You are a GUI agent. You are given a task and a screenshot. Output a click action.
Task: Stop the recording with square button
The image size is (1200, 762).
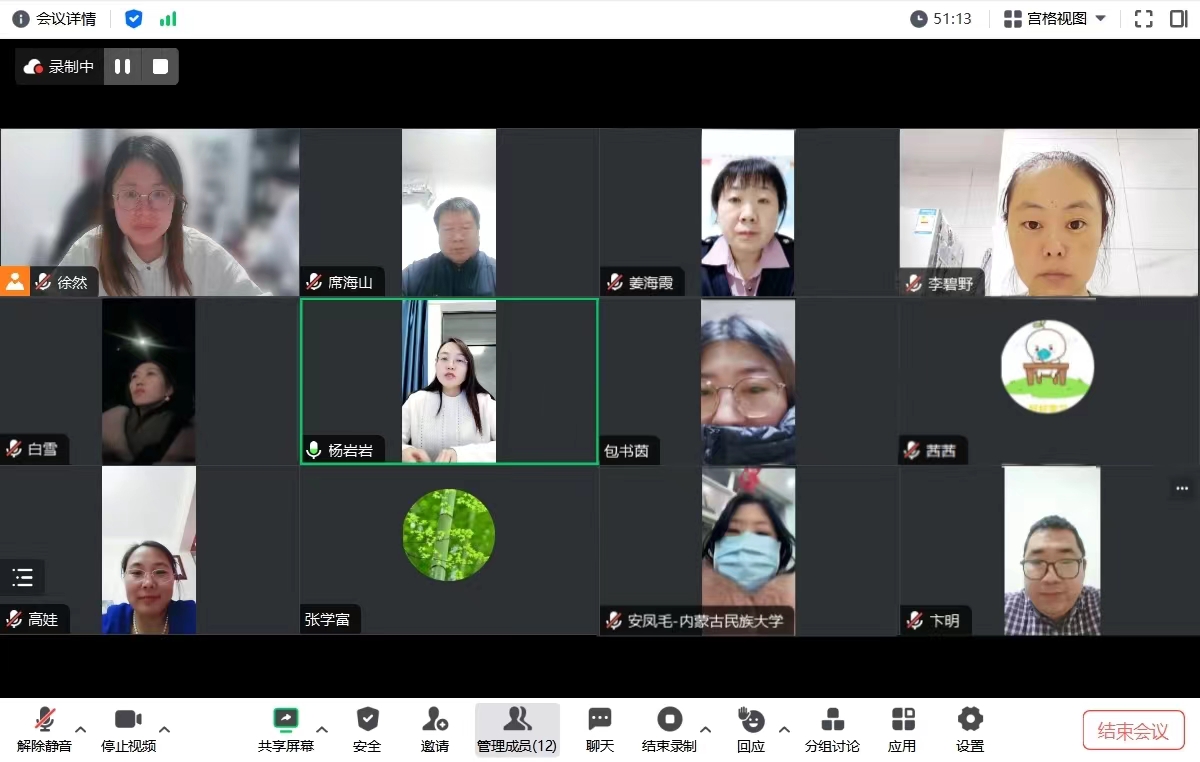pos(160,67)
